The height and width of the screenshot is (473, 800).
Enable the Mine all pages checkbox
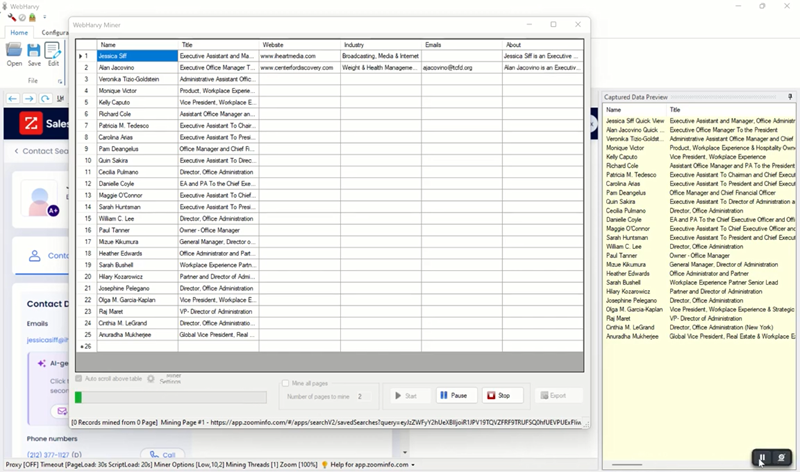(x=283, y=383)
